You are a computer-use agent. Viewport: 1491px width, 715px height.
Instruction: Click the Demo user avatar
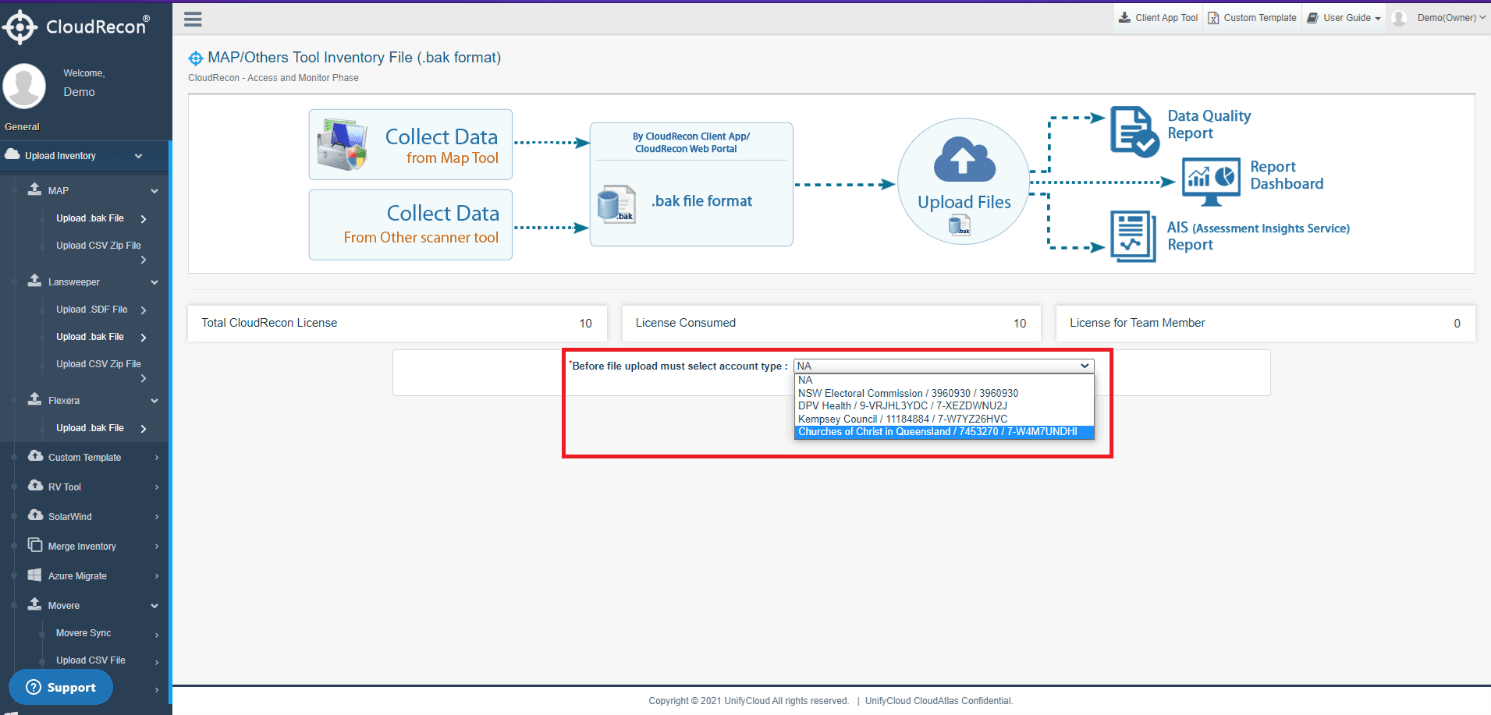[x=24, y=85]
